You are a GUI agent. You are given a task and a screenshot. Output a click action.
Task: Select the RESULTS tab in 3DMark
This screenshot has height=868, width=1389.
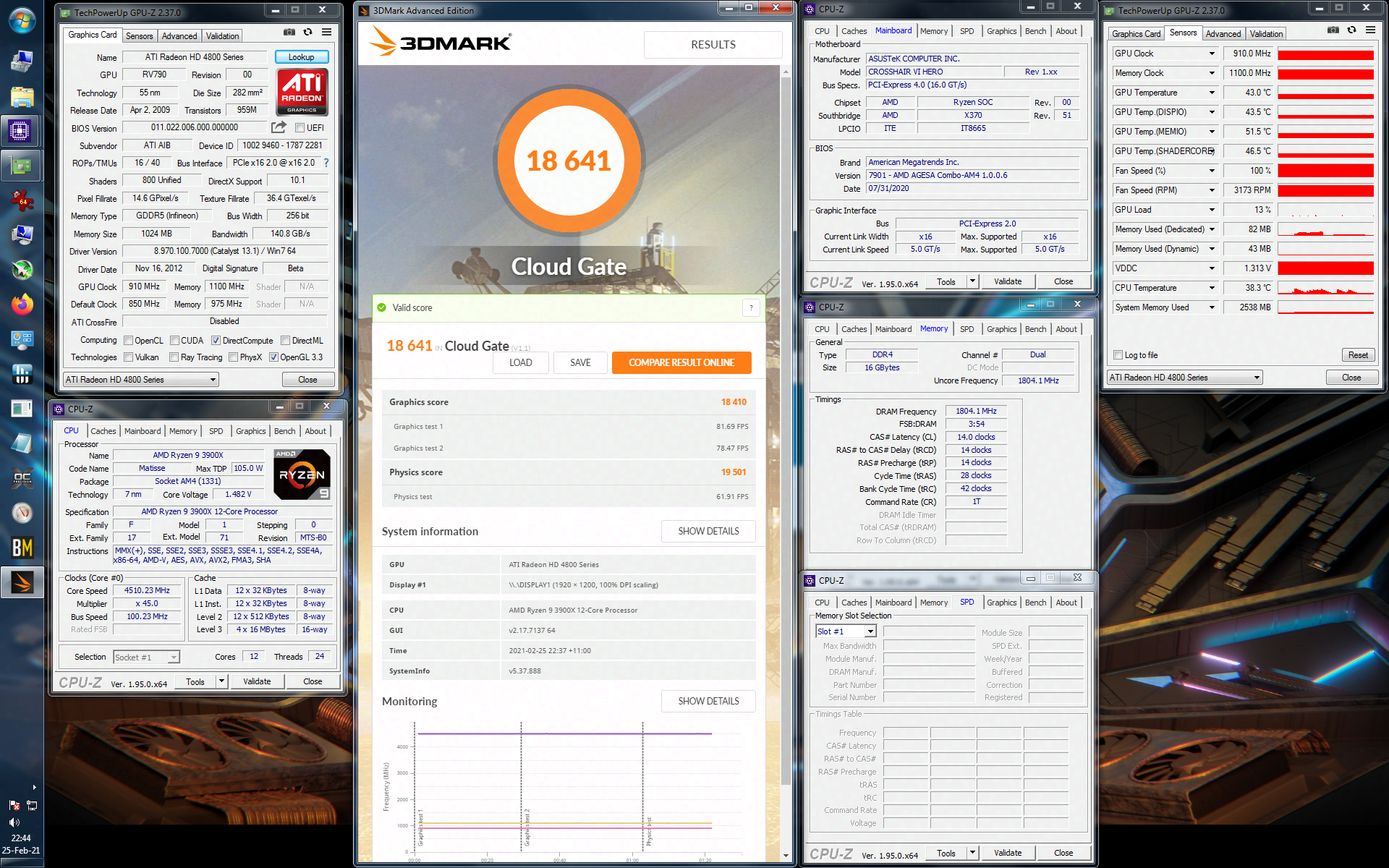(713, 45)
